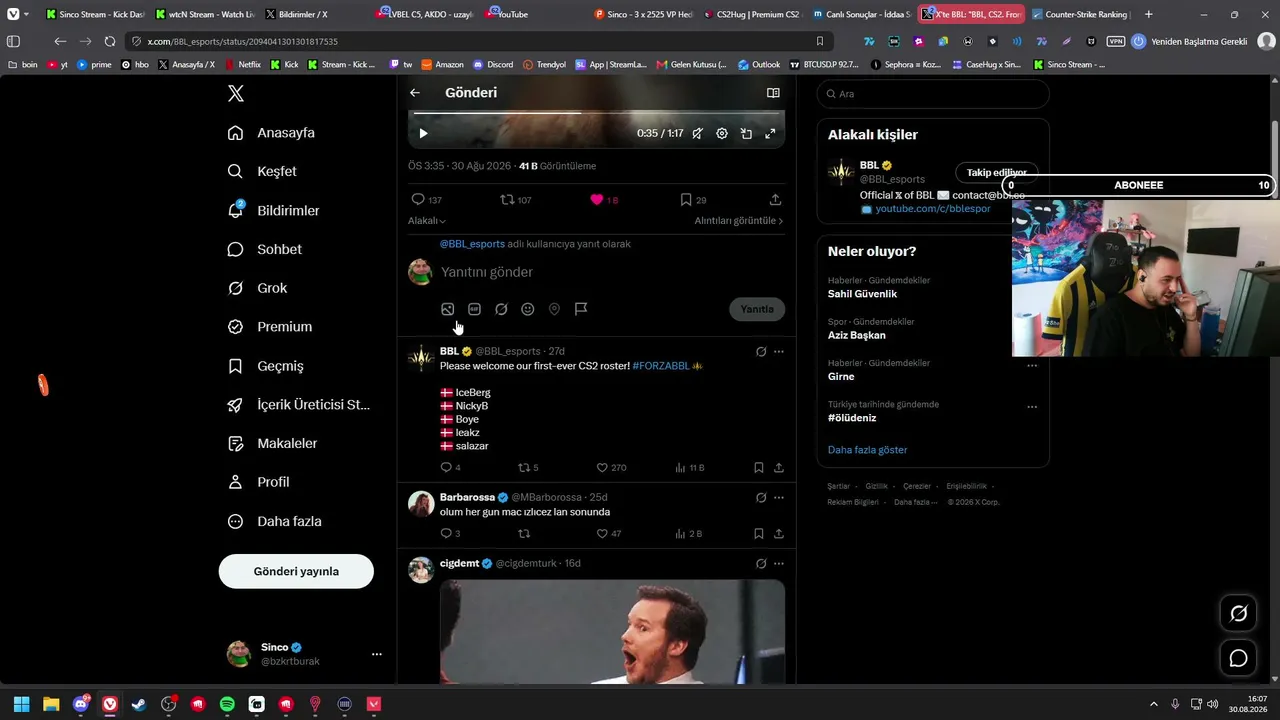The height and width of the screenshot is (720, 1280).
Task: Open Bildirimler in the sidebar
Action: point(273,211)
